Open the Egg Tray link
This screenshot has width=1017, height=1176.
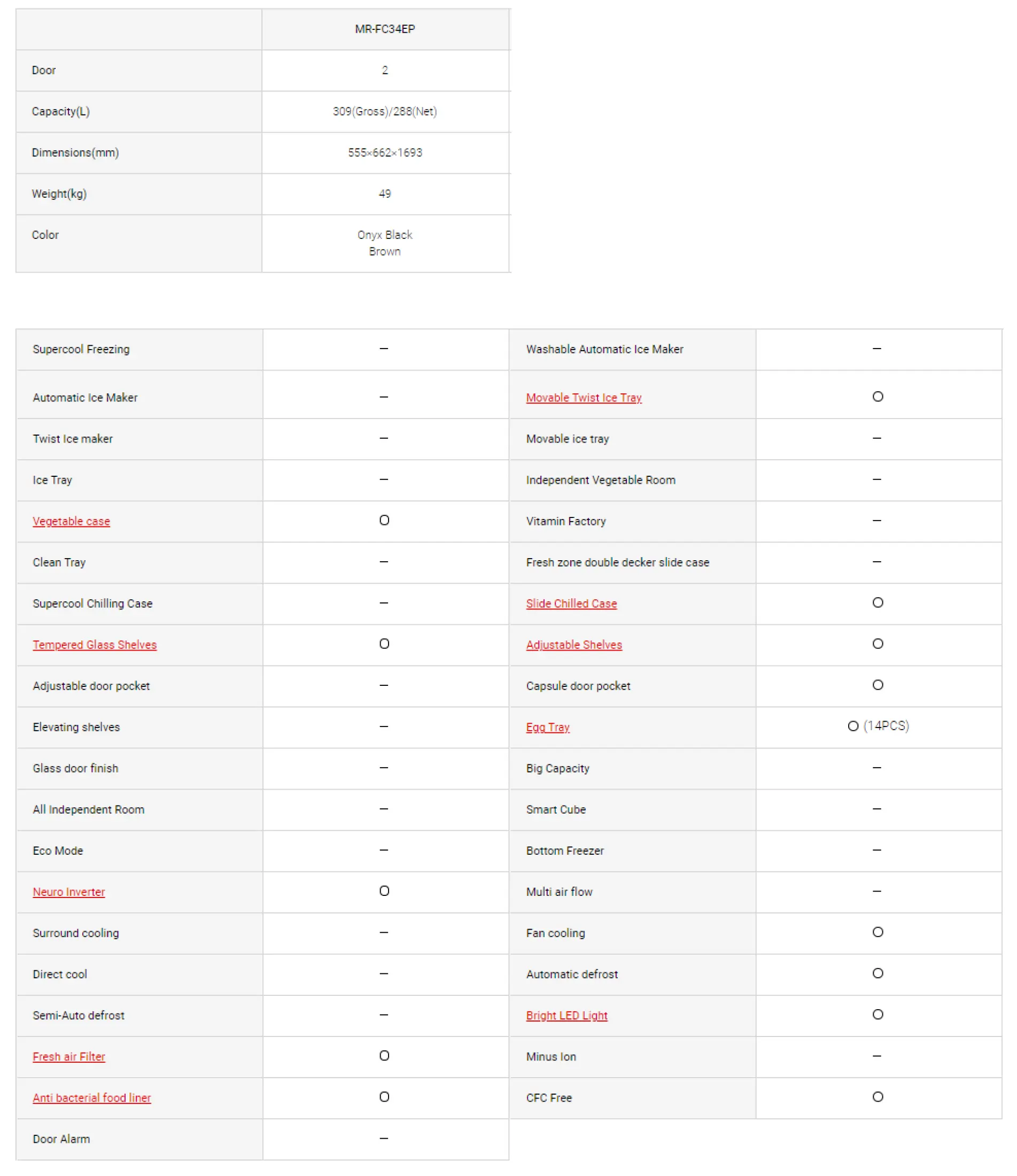pos(547,727)
